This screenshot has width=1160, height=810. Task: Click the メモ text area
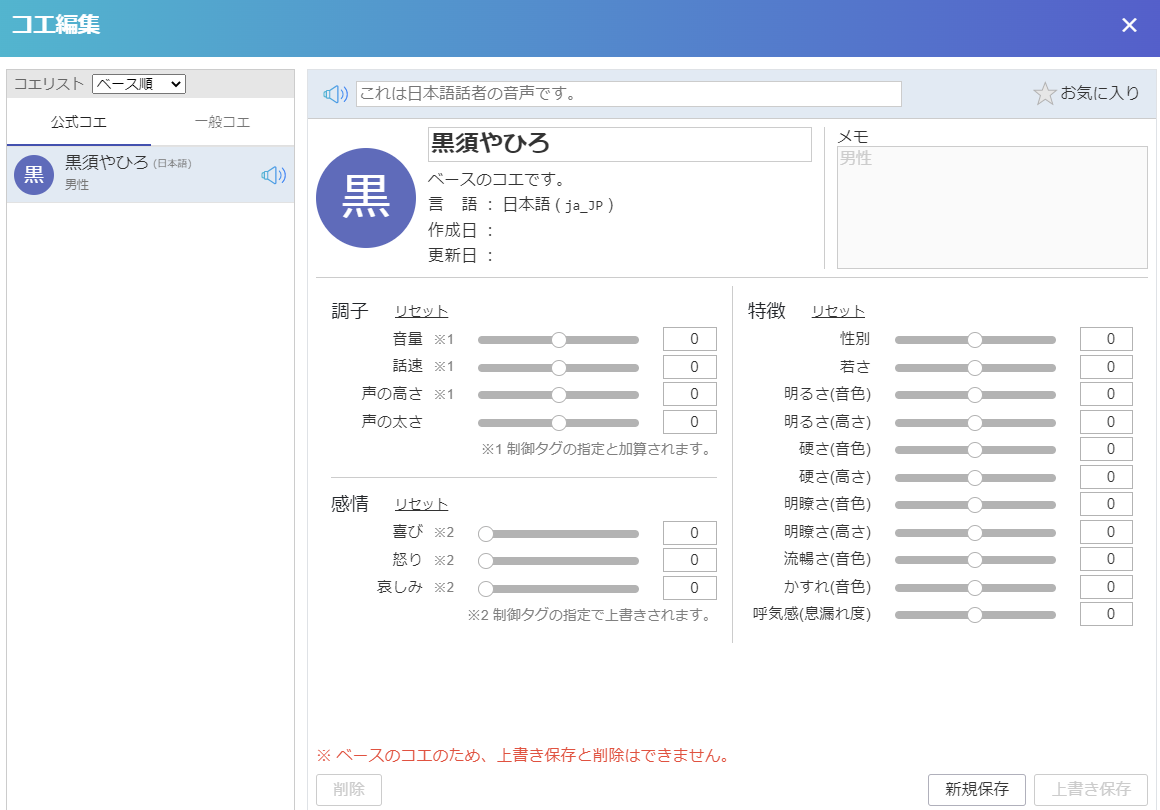[992, 207]
